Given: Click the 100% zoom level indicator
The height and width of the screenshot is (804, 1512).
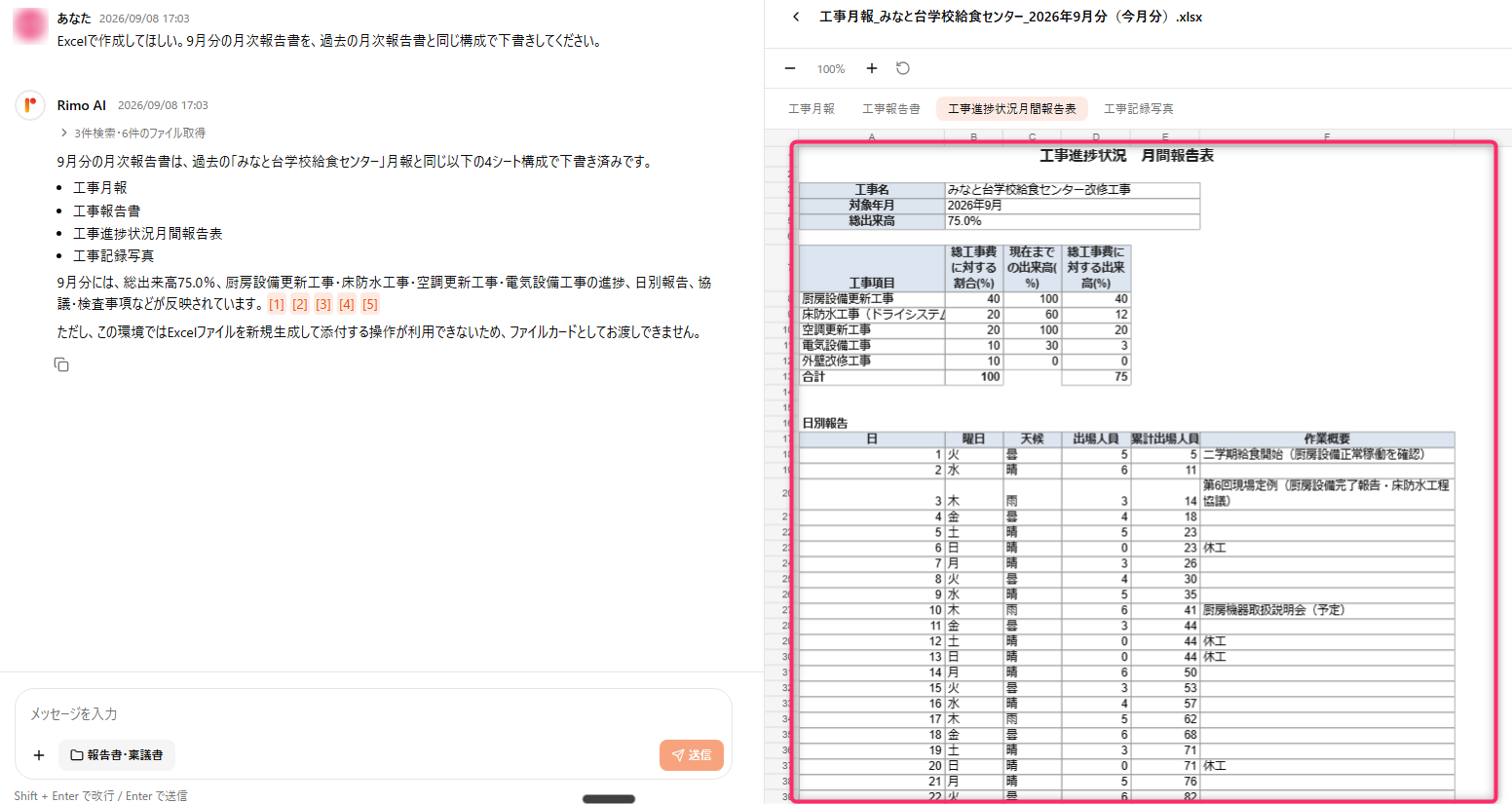Looking at the screenshot, I should tap(831, 69).
